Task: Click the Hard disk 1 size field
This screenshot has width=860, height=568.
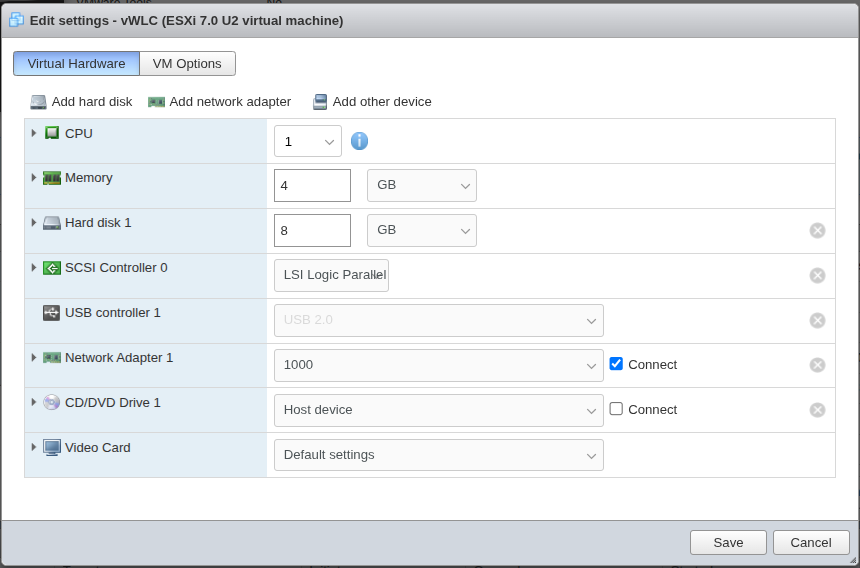Action: (x=312, y=230)
